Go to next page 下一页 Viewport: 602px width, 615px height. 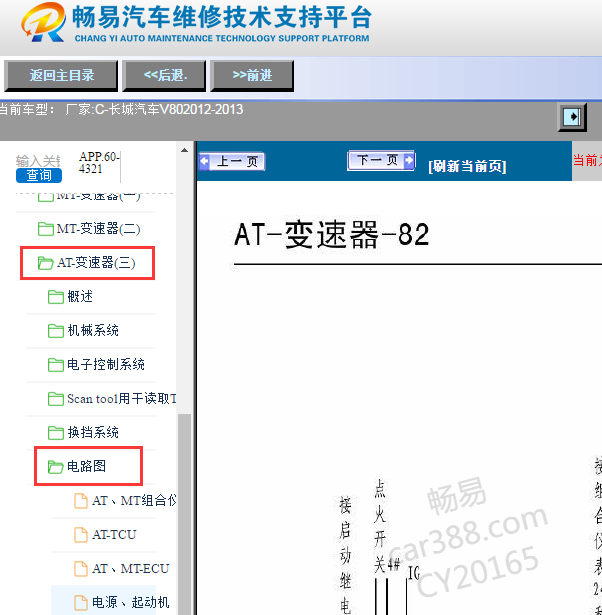click(x=381, y=160)
